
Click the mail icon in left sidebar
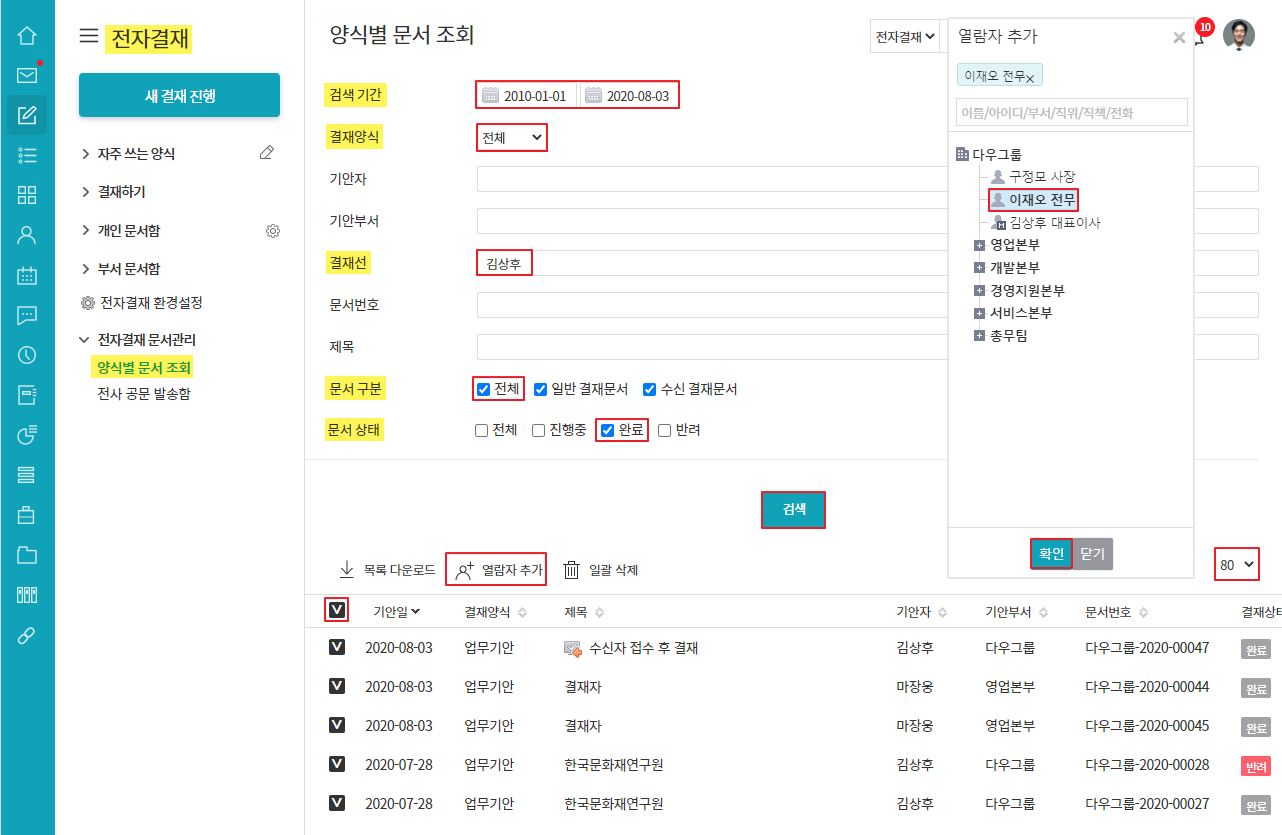pos(27,75)
